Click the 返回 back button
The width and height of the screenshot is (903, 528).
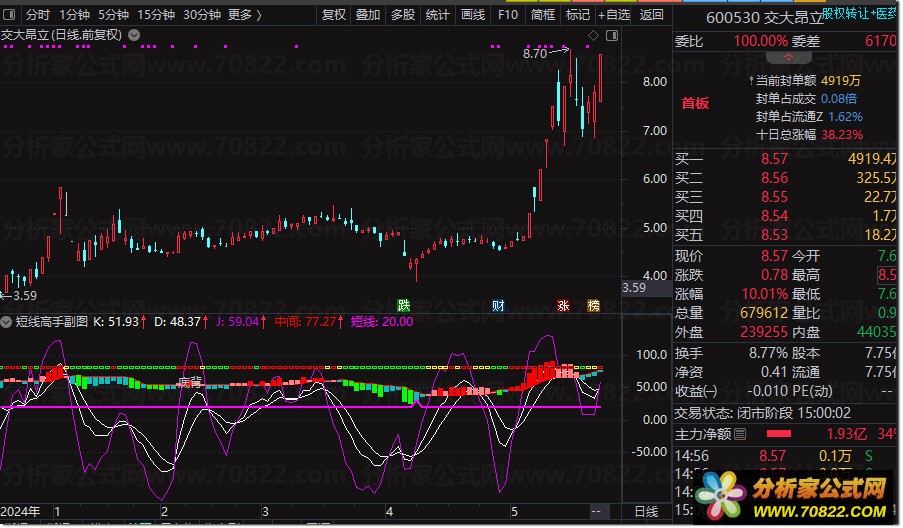(x=651, y=14)
